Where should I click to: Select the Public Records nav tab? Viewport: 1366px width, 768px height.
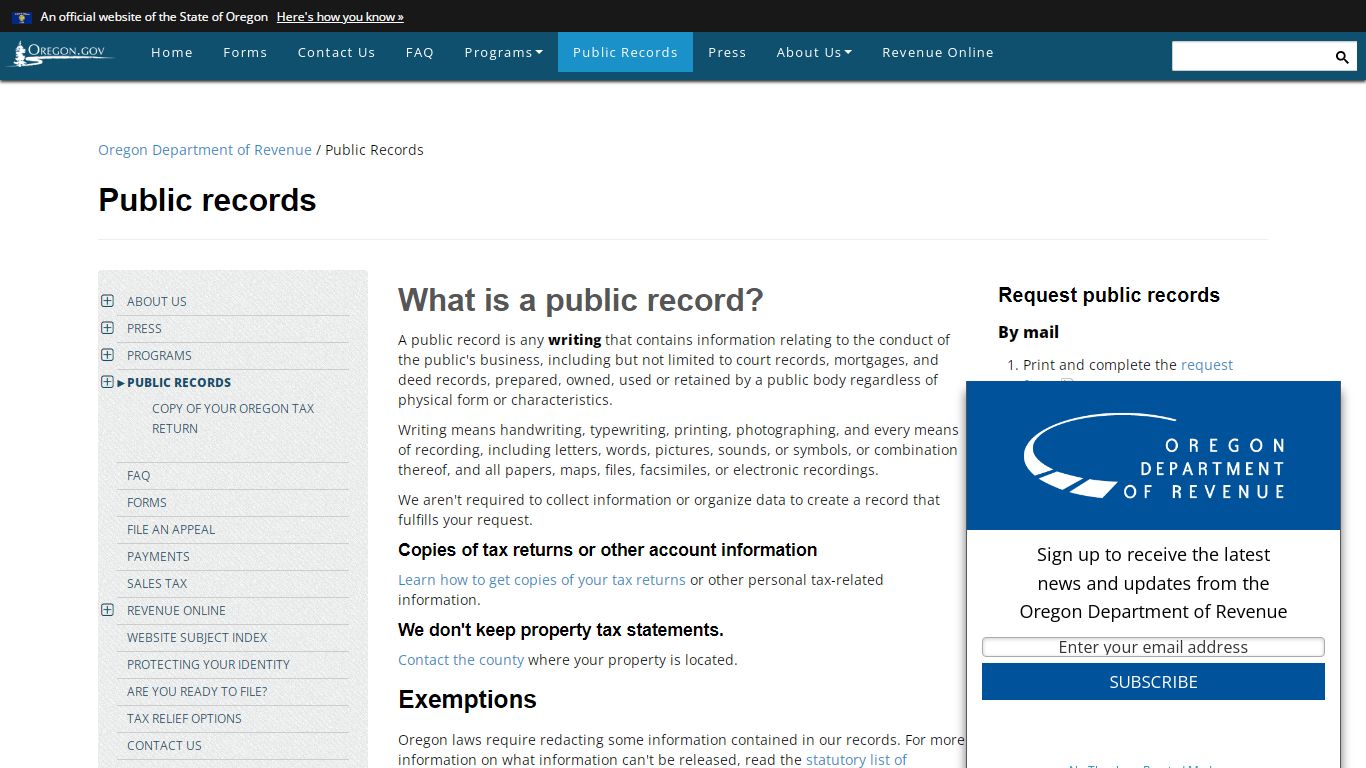tap(625, 52)
